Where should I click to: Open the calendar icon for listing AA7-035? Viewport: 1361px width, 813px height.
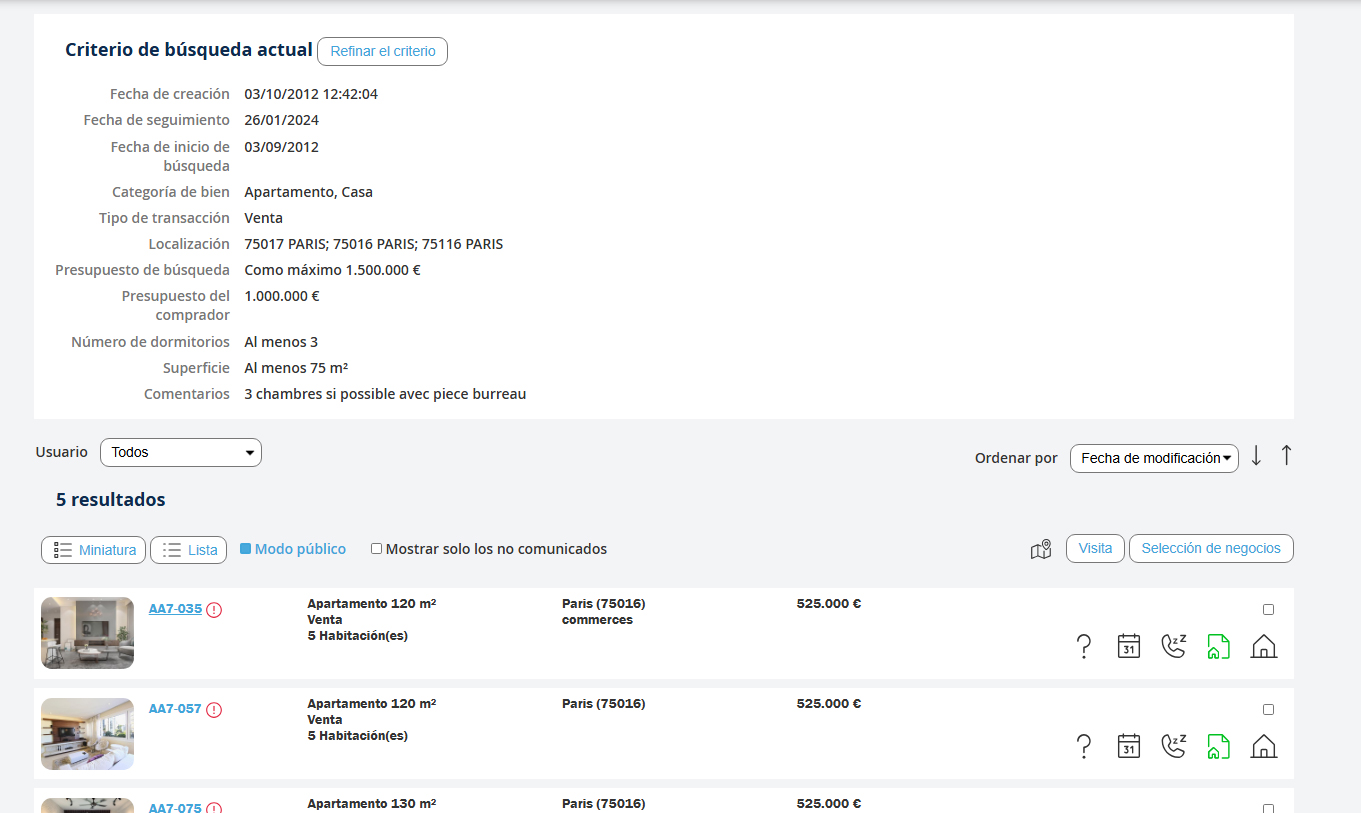(x=1128, y=646)
